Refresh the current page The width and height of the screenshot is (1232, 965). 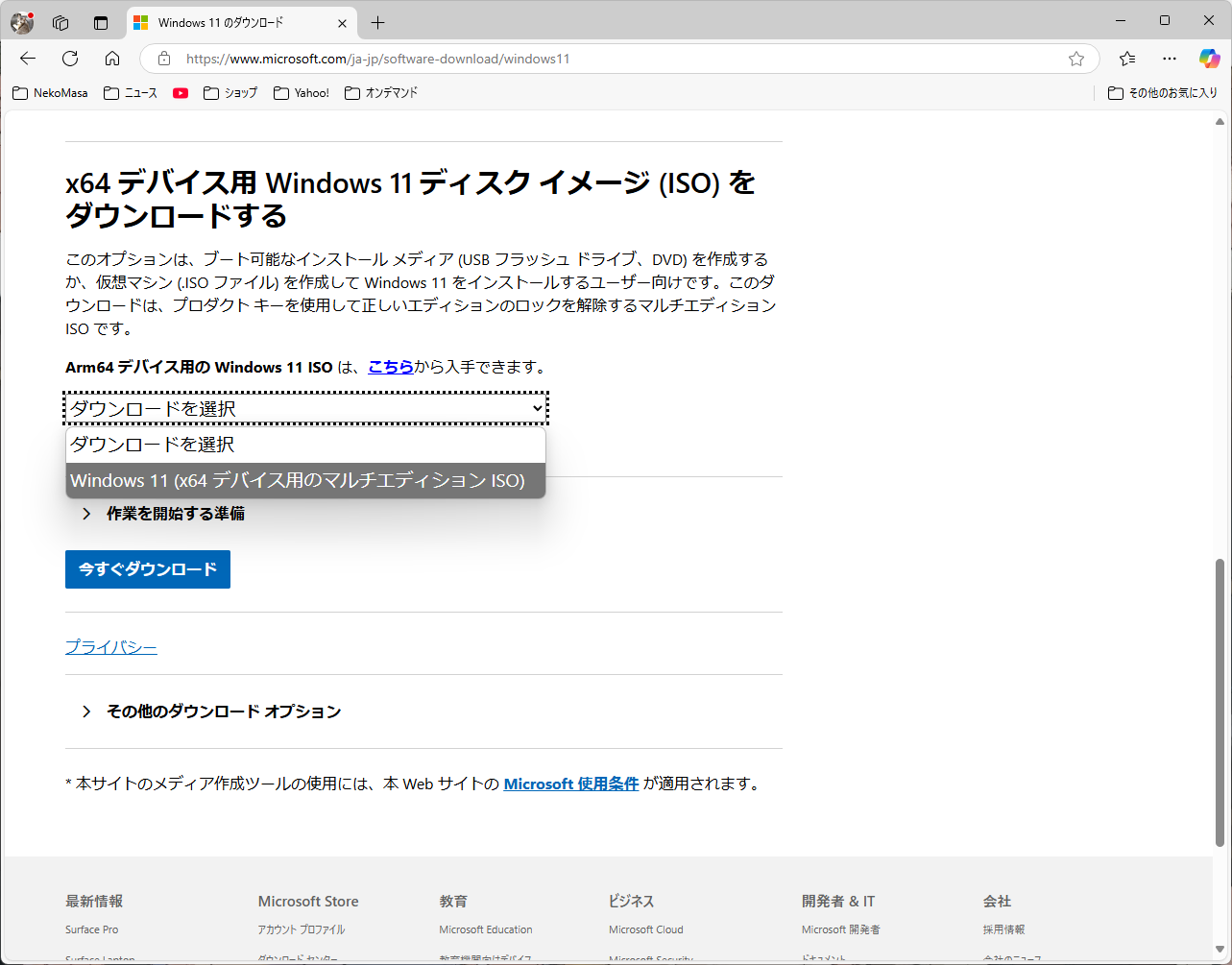pos(69,58)
